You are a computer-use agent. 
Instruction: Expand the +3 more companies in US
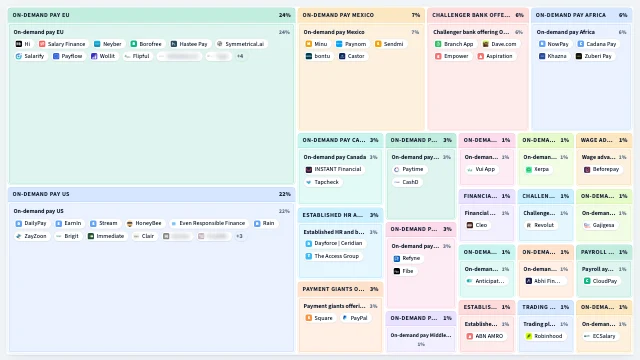[x=239, y=236]
